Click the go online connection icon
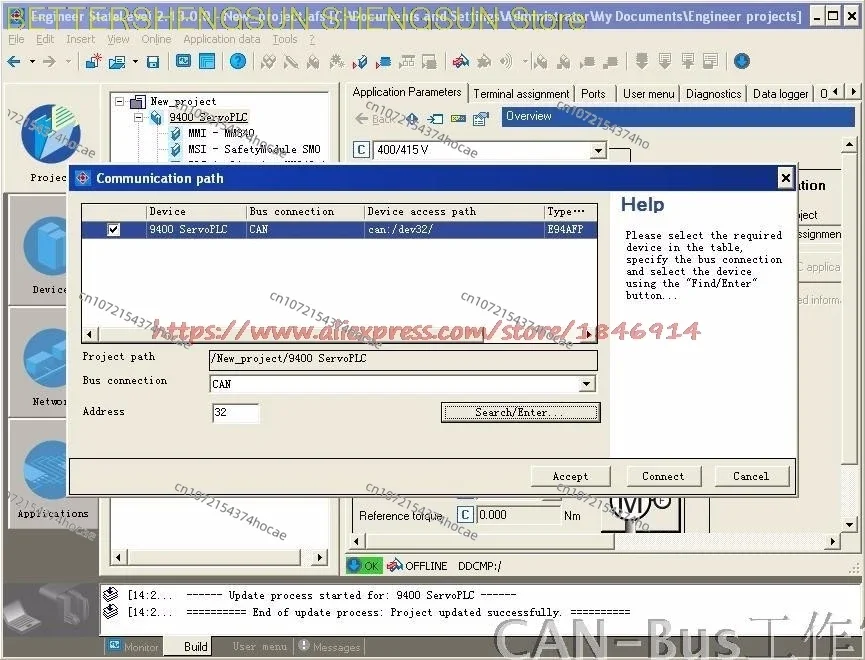865x660 pixels. (460, 61)
